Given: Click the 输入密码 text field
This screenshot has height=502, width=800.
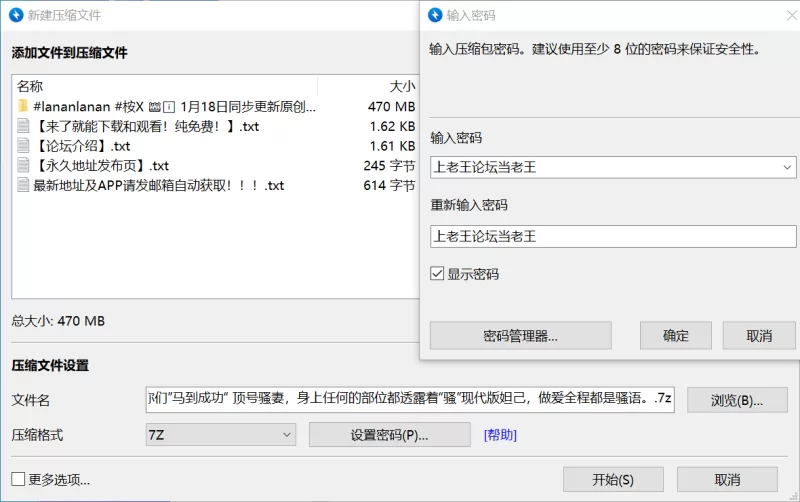Looking at the screenshot, I should tap(613, 167).
